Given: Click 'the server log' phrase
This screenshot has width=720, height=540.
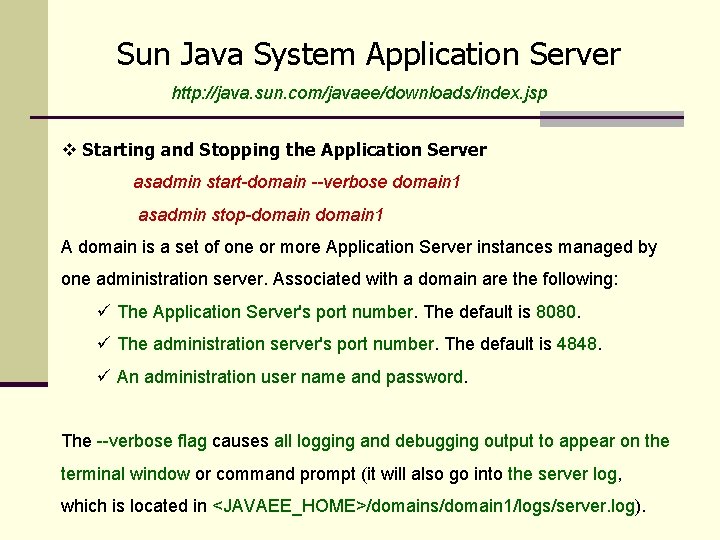Looking at the screenshot, I should 562,474.
